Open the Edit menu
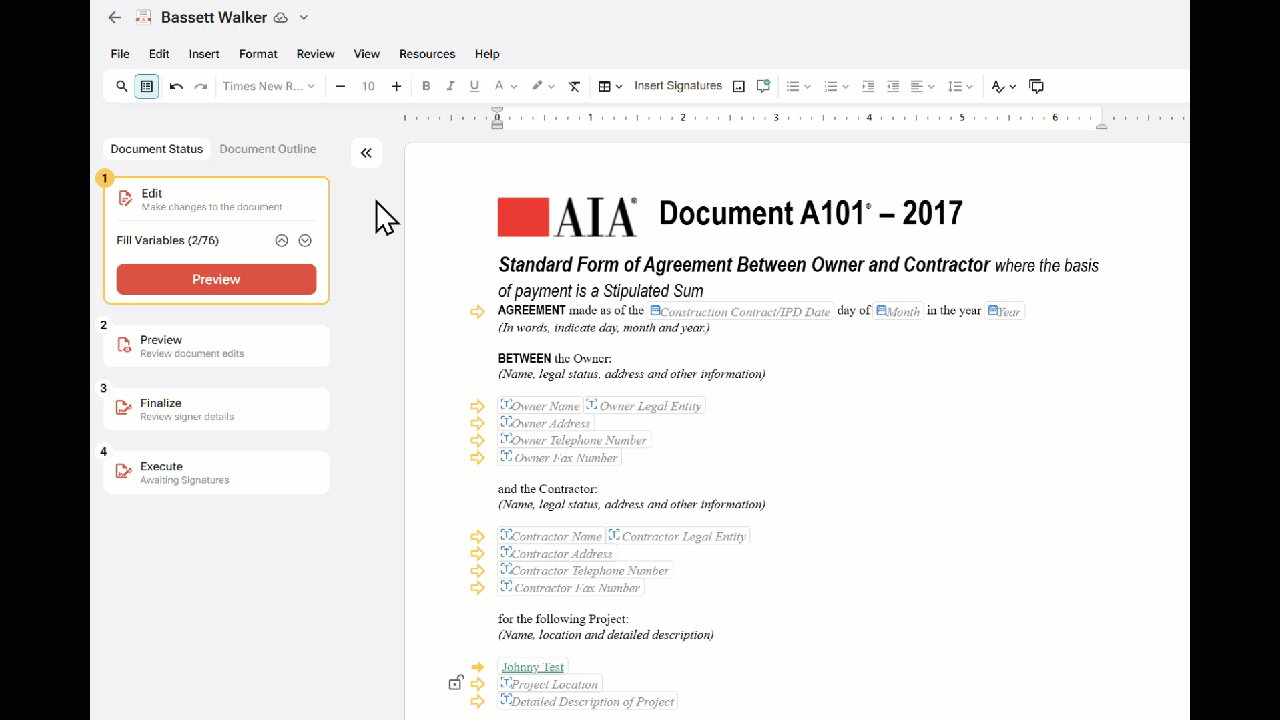 click(159, 54)
